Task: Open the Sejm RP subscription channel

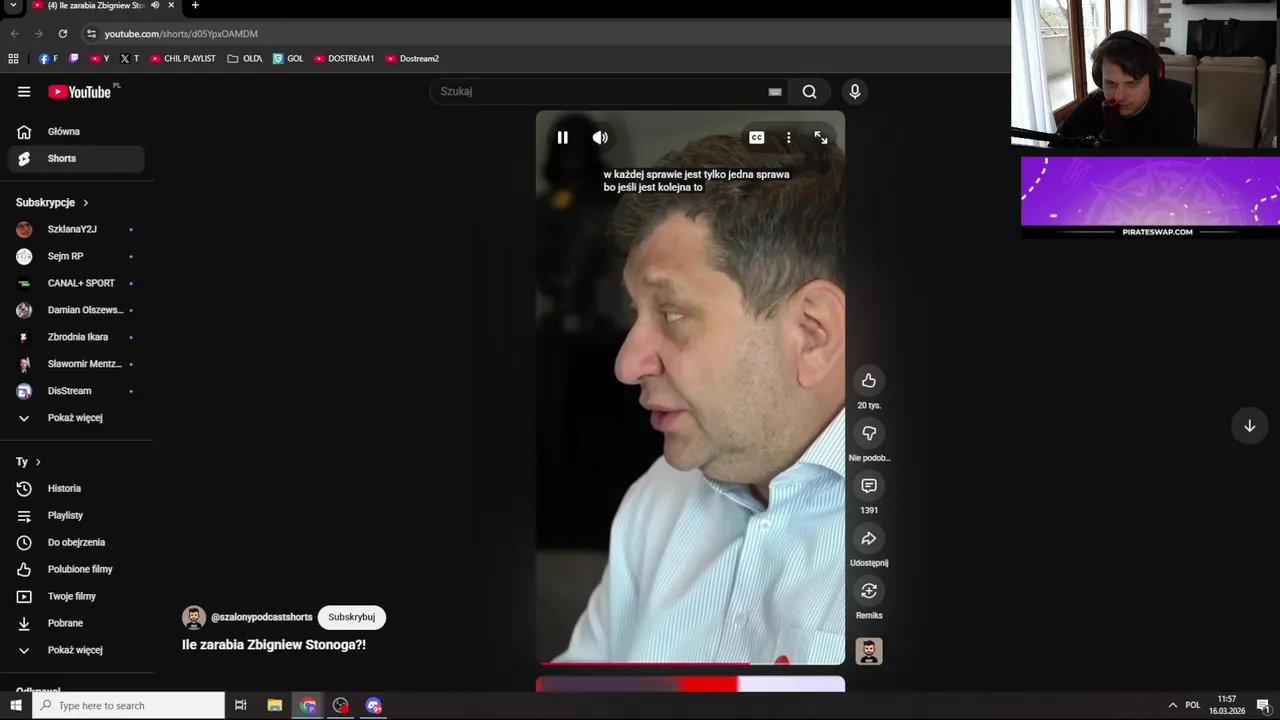Action: tap(76, 257)
